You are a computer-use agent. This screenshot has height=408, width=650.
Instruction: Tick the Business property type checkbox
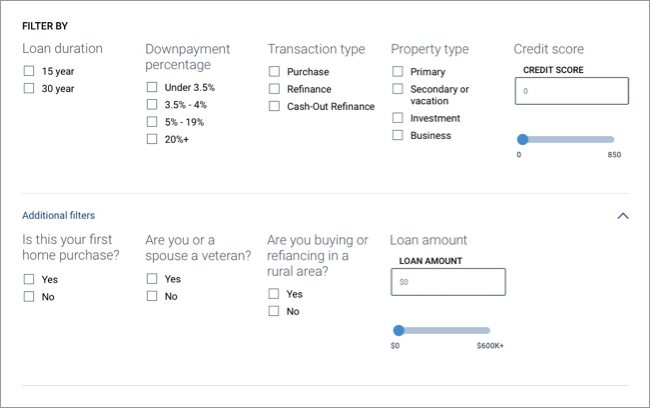[x=397, y=135]
